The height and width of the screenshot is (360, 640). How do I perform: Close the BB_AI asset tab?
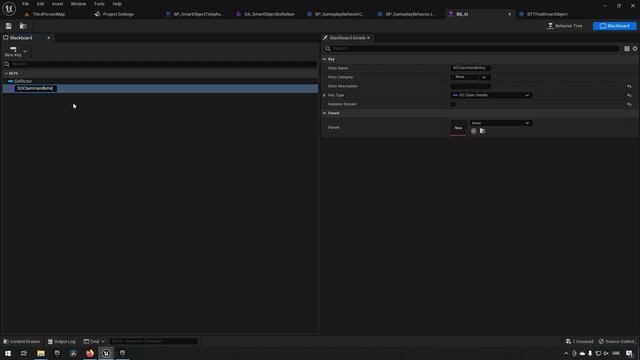(x=509, y=14)
